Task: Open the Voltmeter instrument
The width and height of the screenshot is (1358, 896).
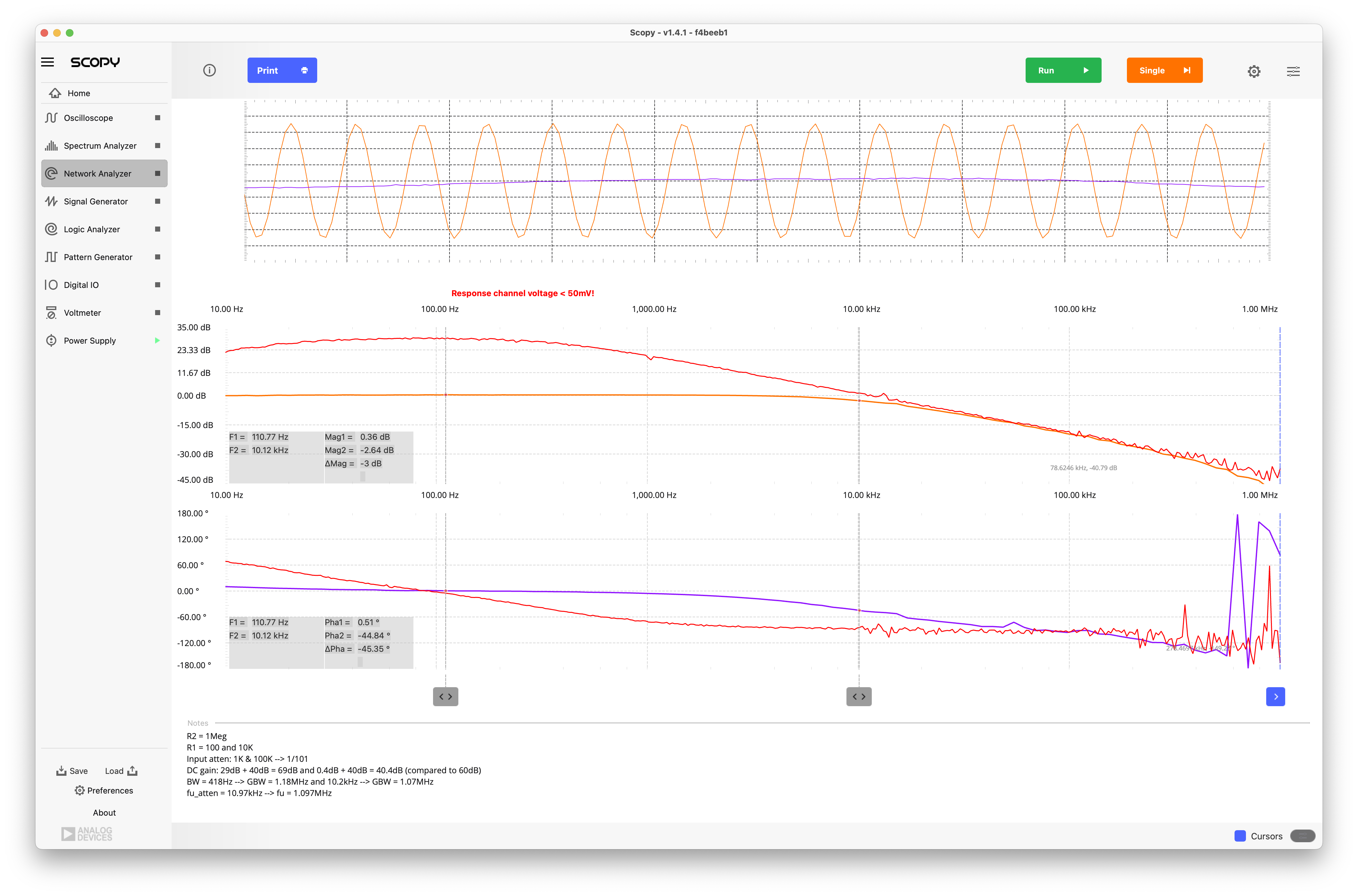Action: click(x=104, y=313)
